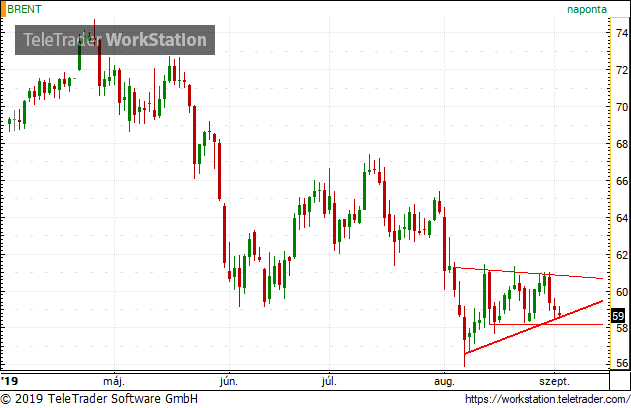Image resolution: width=631 pixels, height=408 pixels.
Task: Select the upper red resistance trendline
Action: click(x=528, y=273)
